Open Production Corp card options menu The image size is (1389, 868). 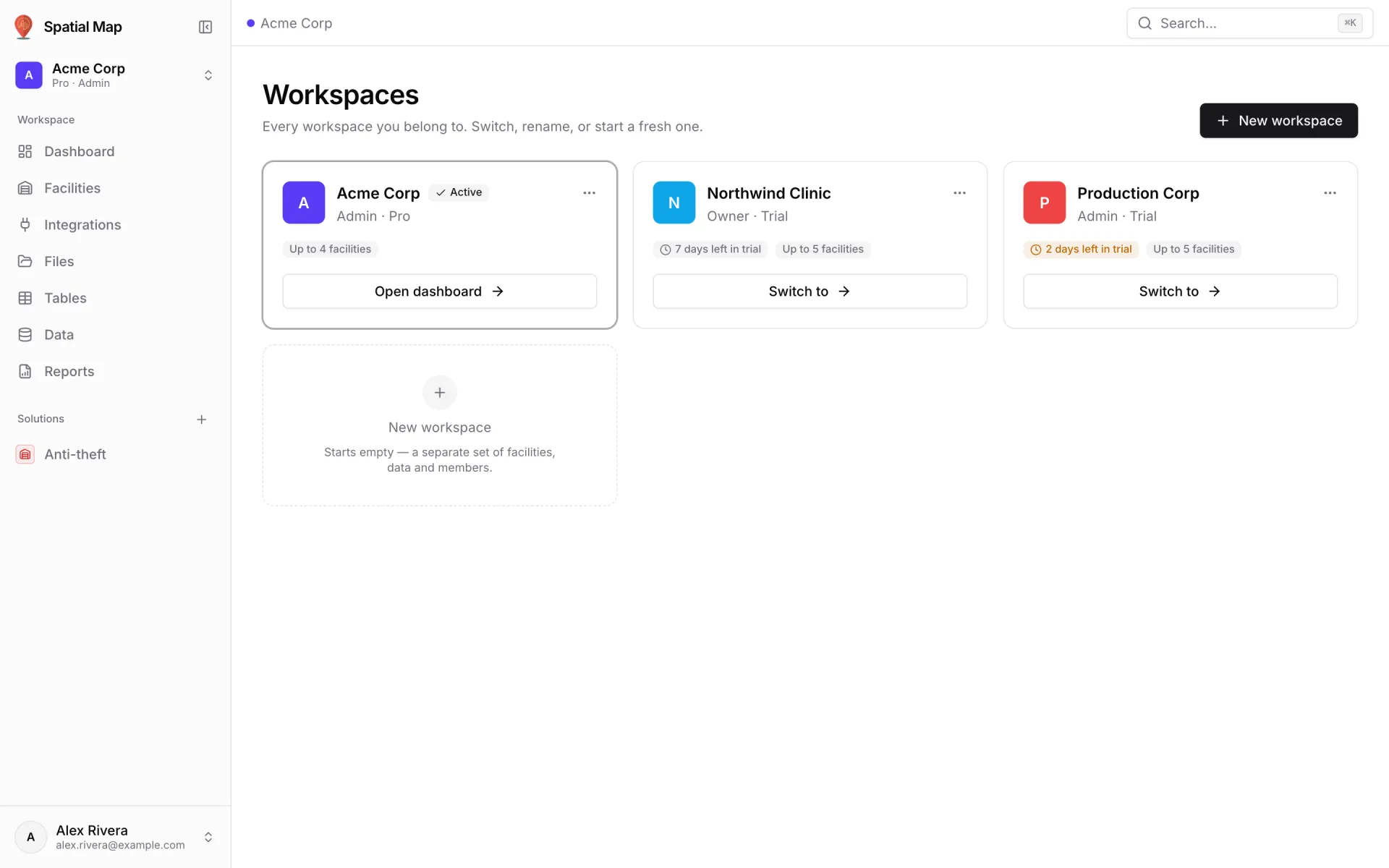pyautogui.click(x=1330, y=193)
